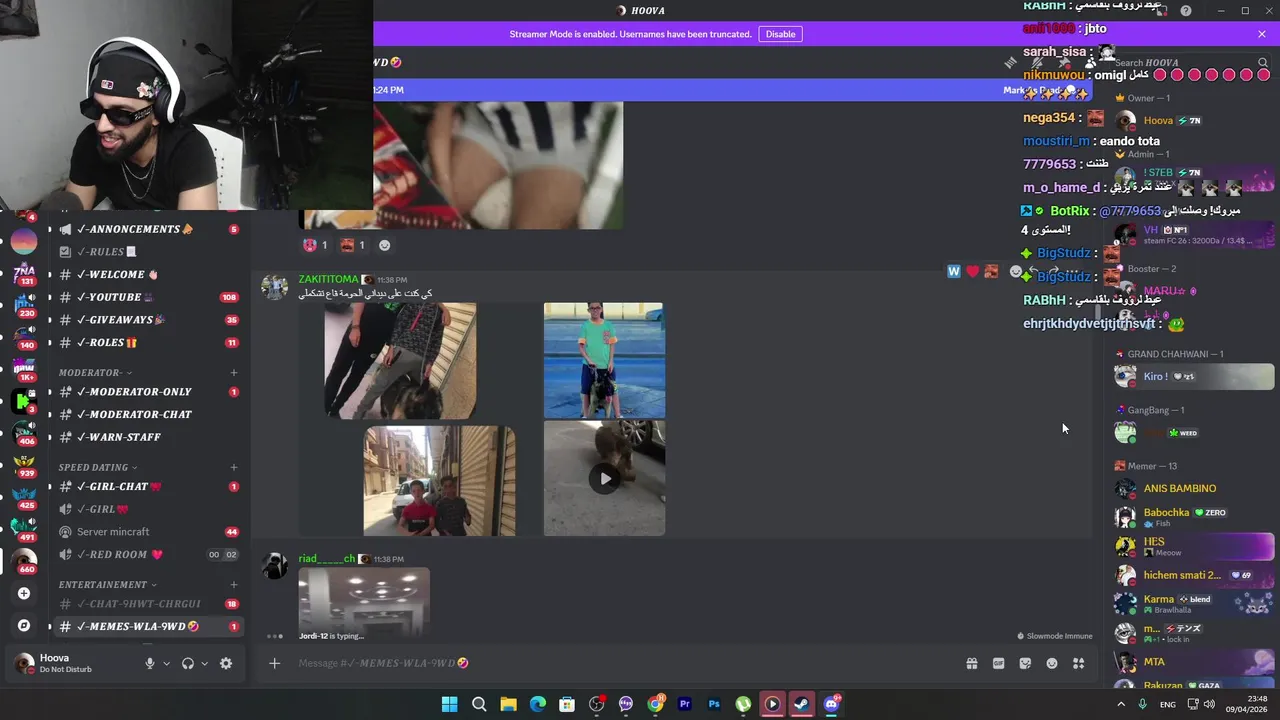Open member ANIS BAMBINO profile
Viewport: 1280px width, 720px height.
(1194, 489)
